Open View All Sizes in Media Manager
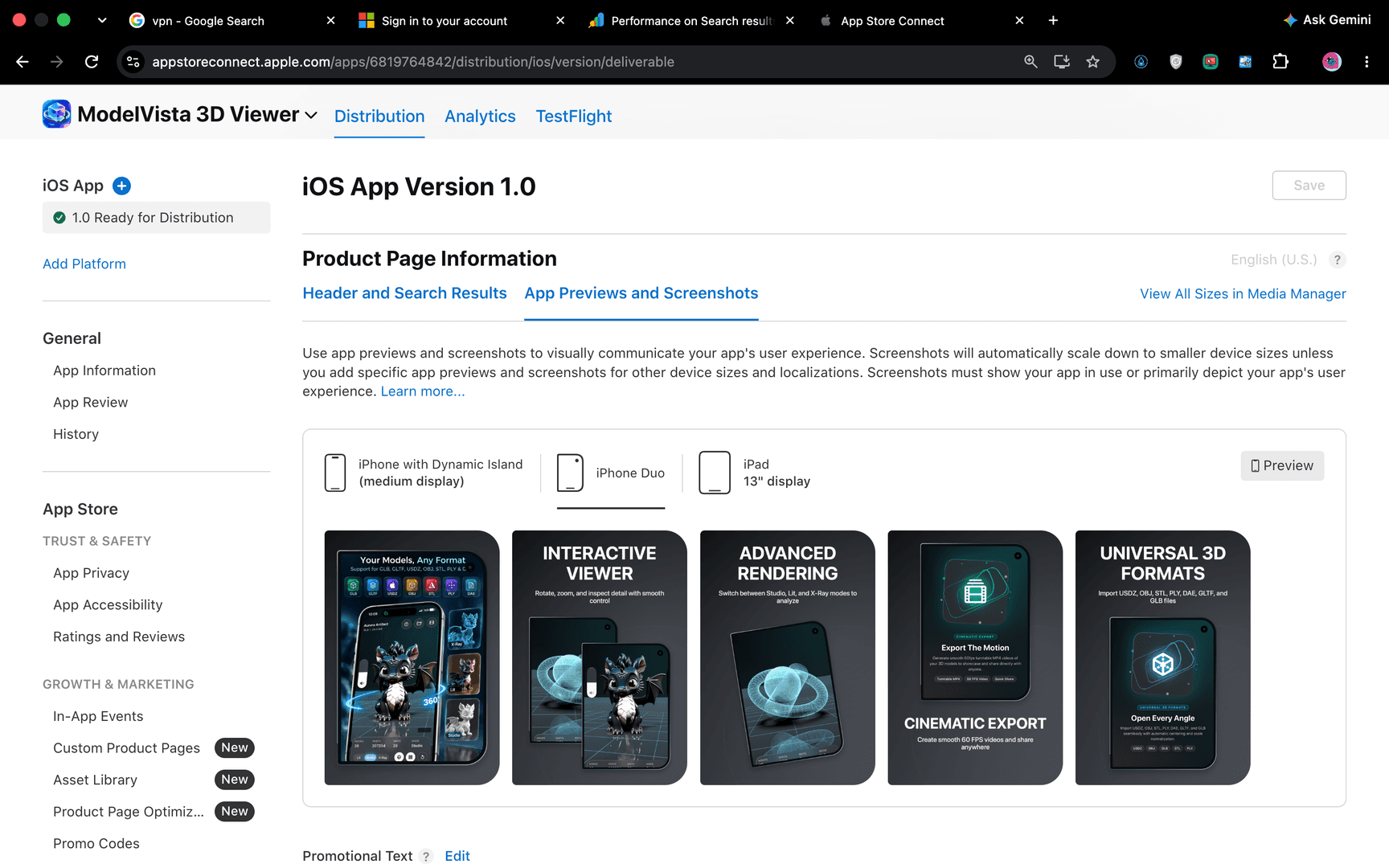Screen dimensions: 1389x868 tap(1243, 294)
